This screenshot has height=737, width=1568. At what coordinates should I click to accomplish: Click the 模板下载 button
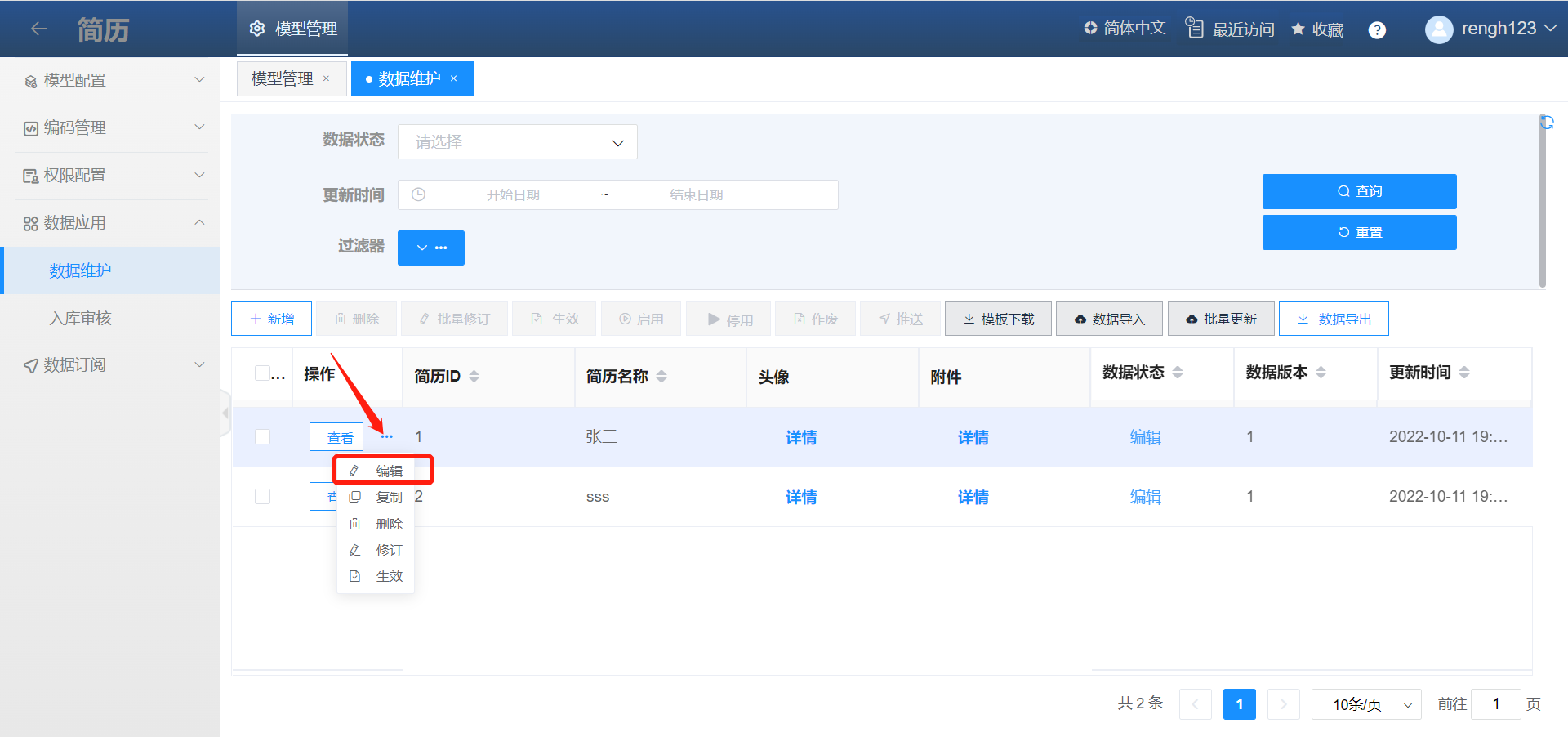pos(998,319)
